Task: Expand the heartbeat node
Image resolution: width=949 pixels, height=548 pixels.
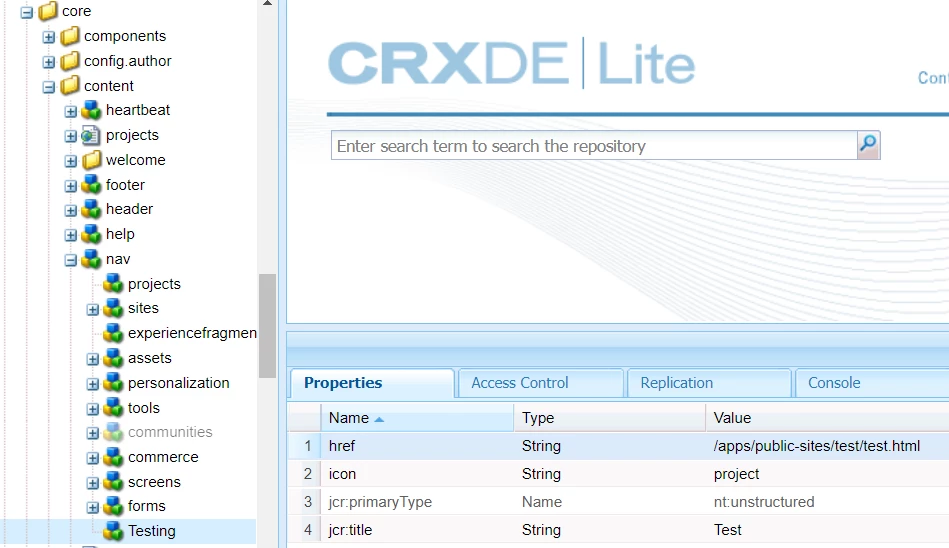Action: (70, 111)
